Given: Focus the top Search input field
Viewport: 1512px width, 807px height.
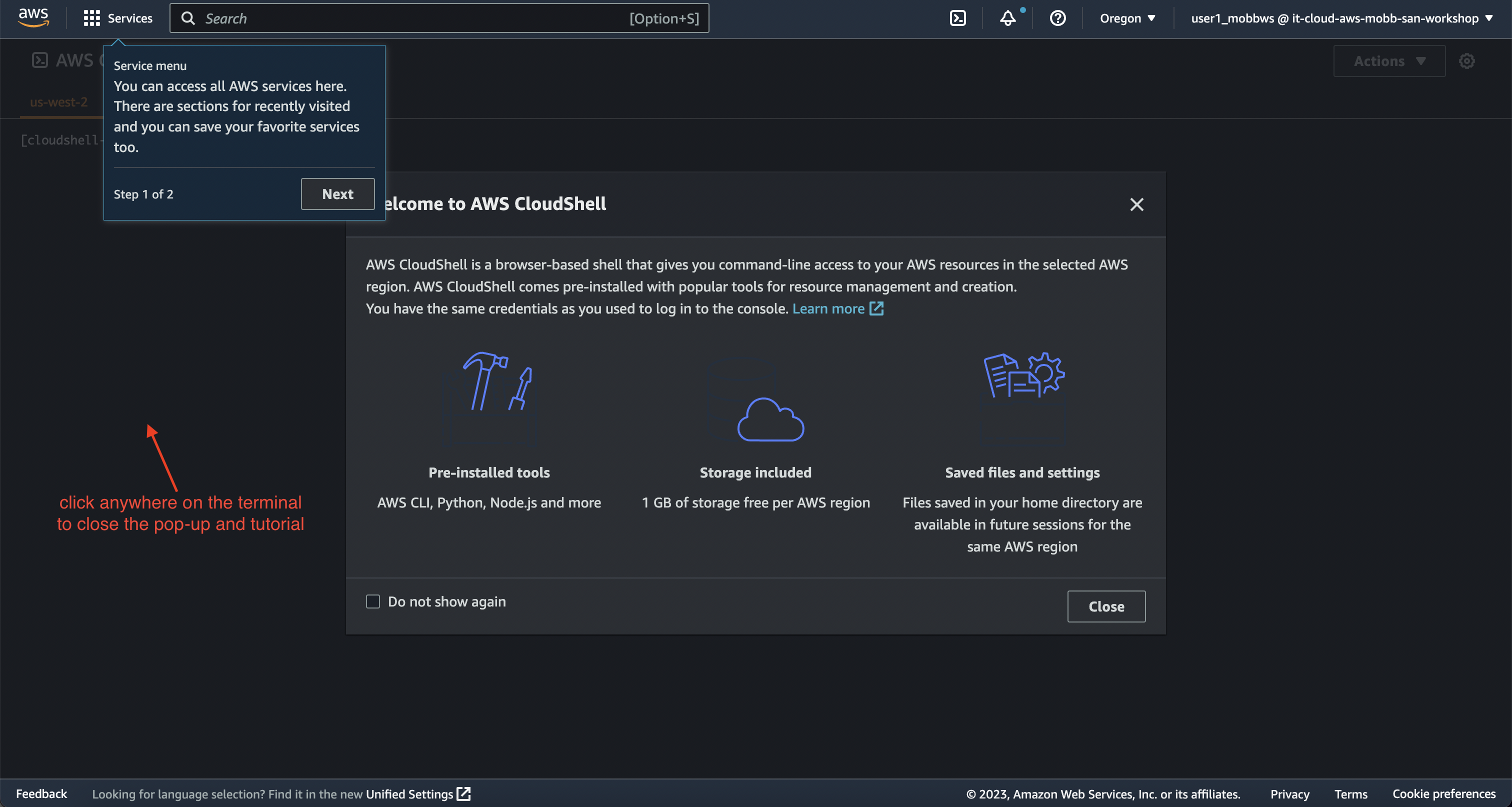Looking at the screenshot, I should [x=439, y=18].
